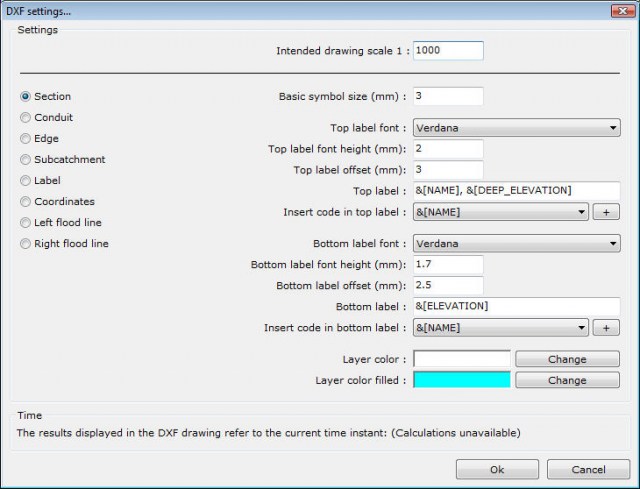Pick the Left flood line option
Screen dimensions: 640x489
(x=26, y=223)
